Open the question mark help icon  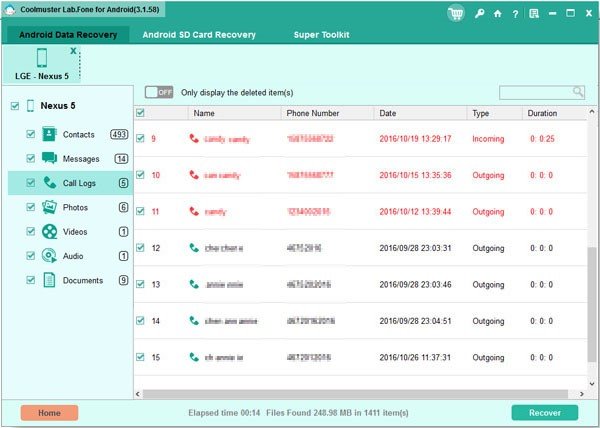515,14
